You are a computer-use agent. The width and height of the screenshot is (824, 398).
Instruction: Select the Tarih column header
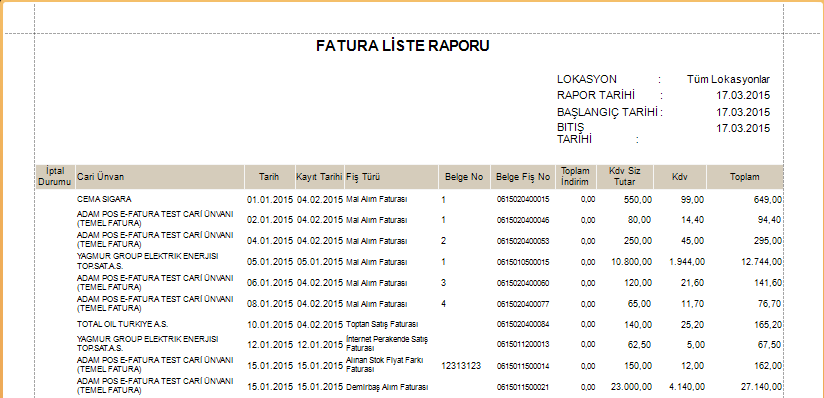click(269, 177)
